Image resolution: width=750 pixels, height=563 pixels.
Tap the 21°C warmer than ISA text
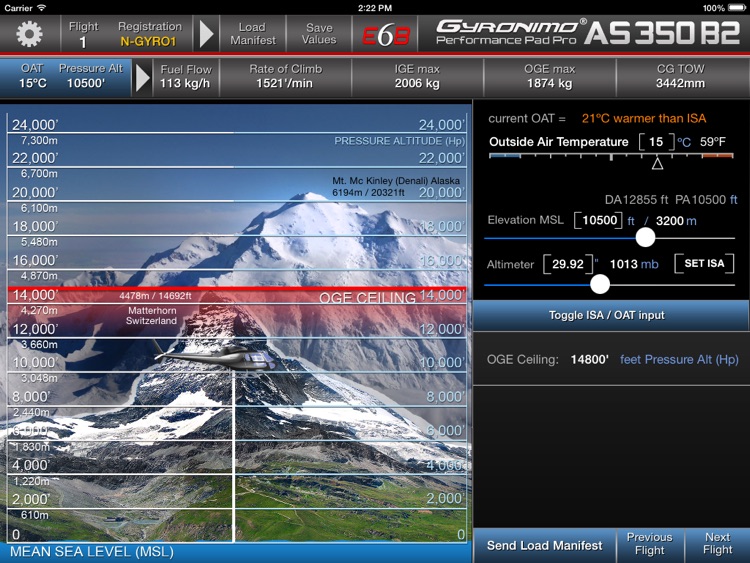(x=644, y=118)
